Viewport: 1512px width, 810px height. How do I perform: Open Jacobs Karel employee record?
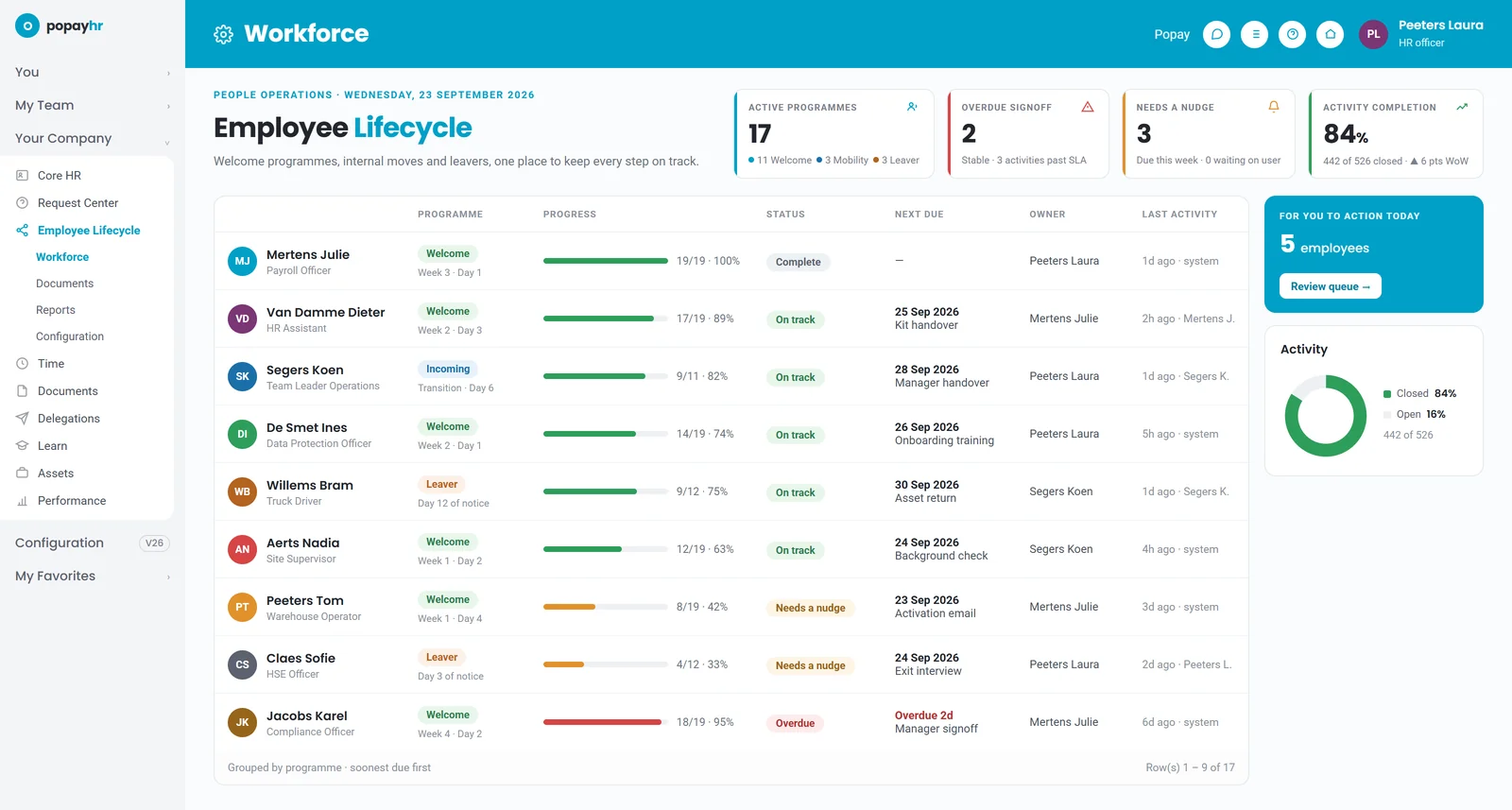(730, 723)
